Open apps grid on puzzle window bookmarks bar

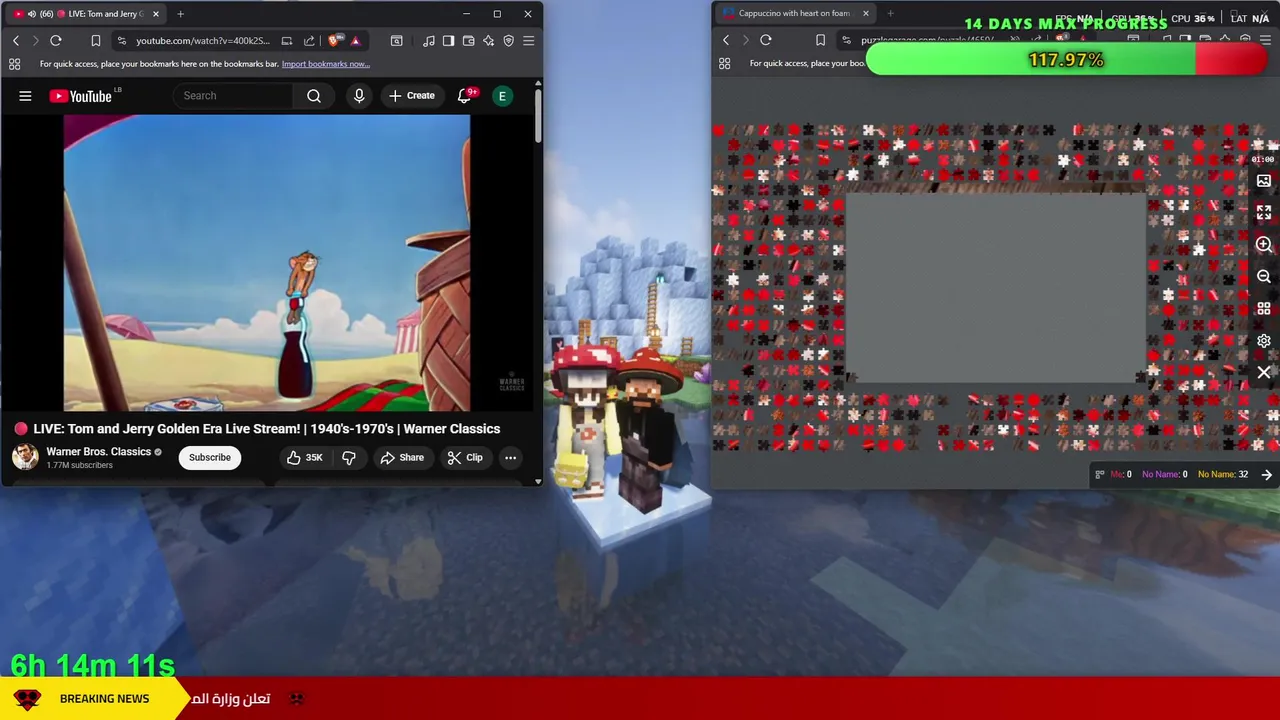724,64
